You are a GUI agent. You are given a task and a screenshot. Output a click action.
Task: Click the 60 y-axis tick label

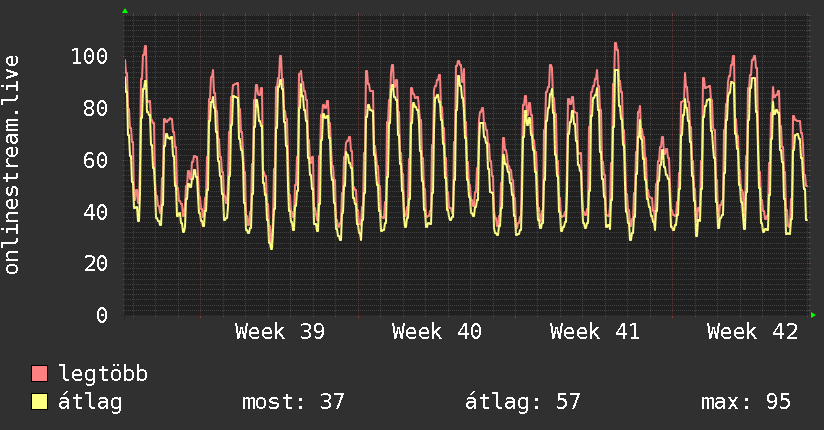pos(96,160)
